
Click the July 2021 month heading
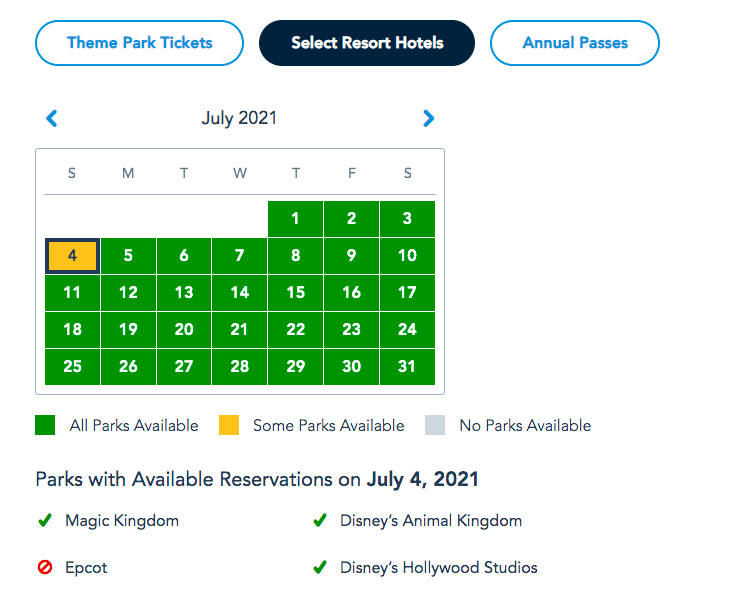tap(239, 118)
